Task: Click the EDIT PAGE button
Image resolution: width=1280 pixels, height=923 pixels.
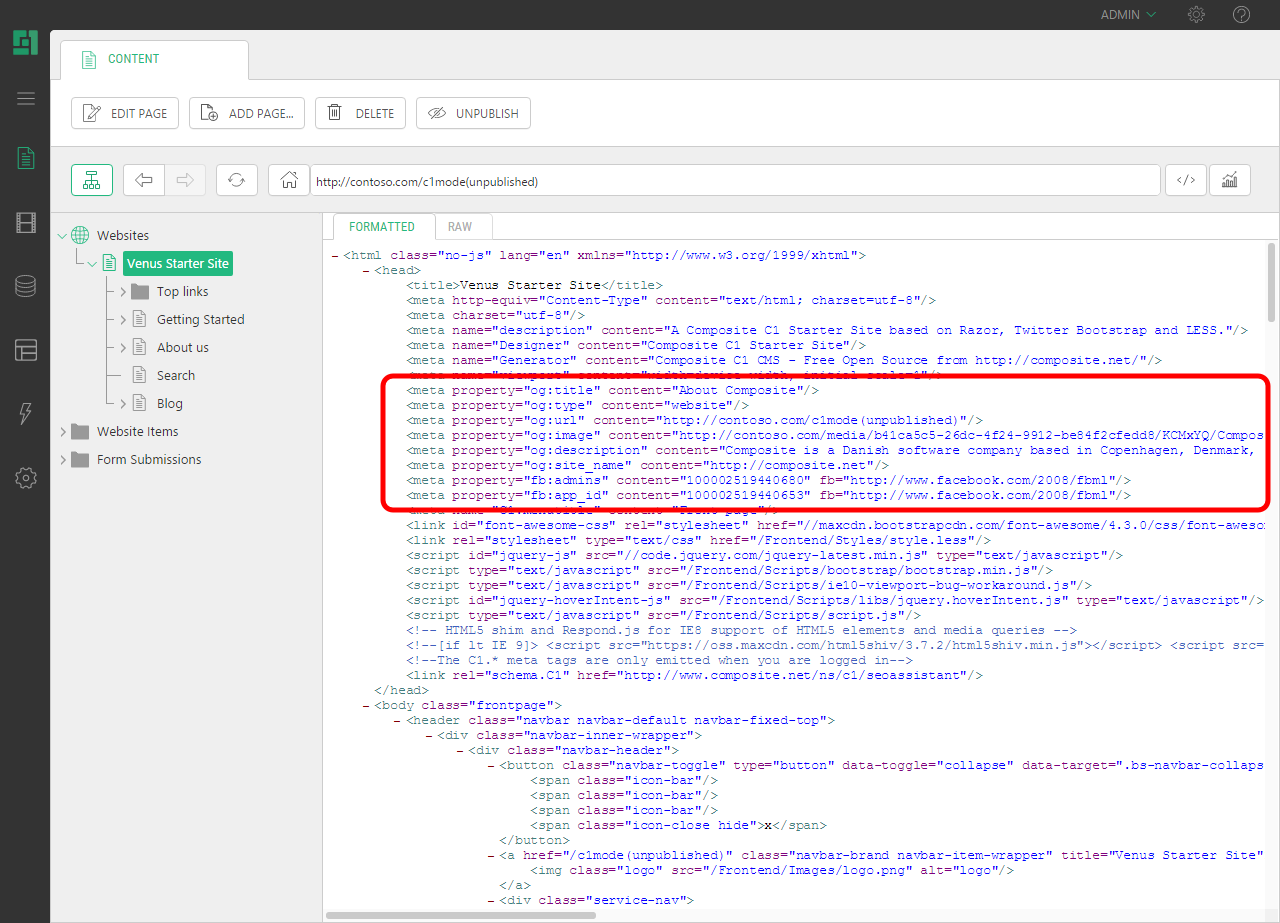Action: point(125,113)
